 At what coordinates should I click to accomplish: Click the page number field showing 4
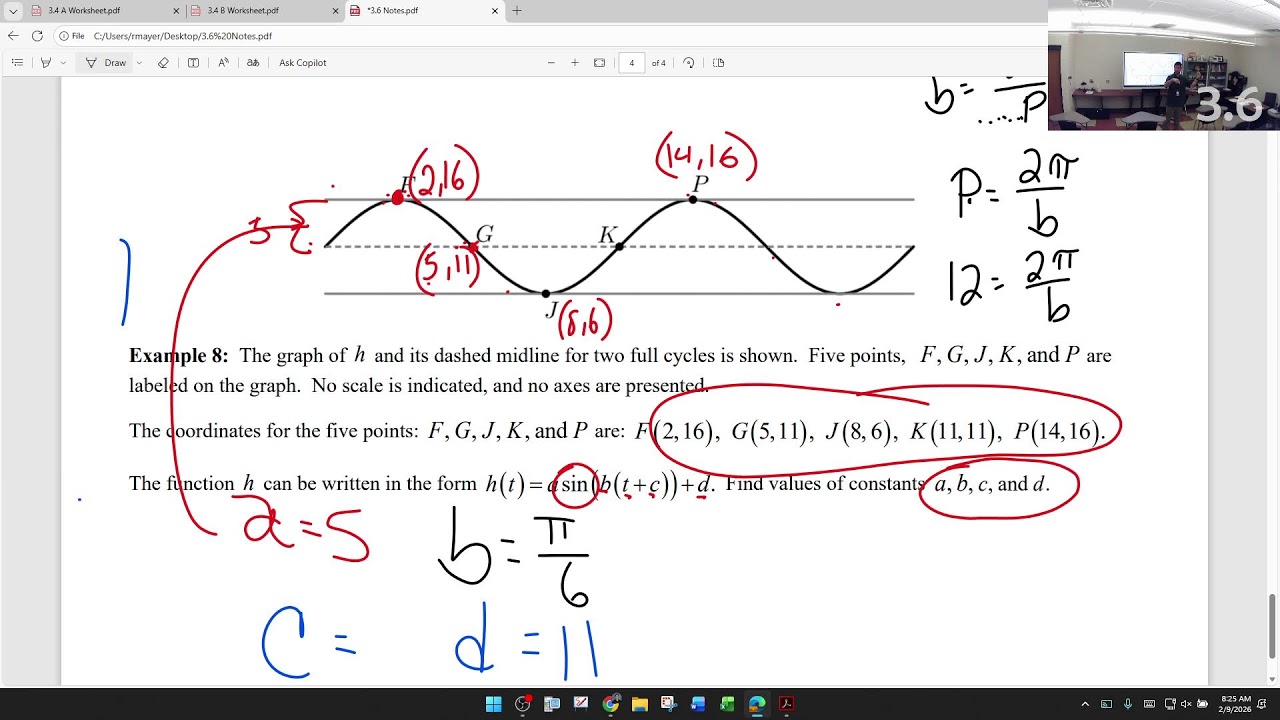pyautogui.click(x=631, y=62)
